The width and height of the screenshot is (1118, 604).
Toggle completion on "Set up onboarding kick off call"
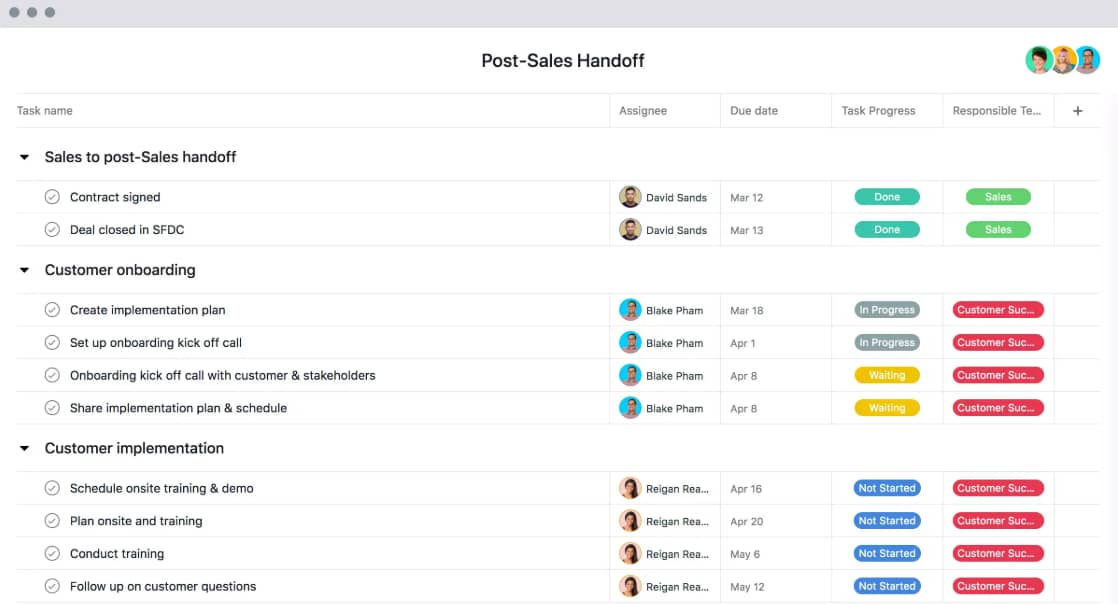[52, 342]
